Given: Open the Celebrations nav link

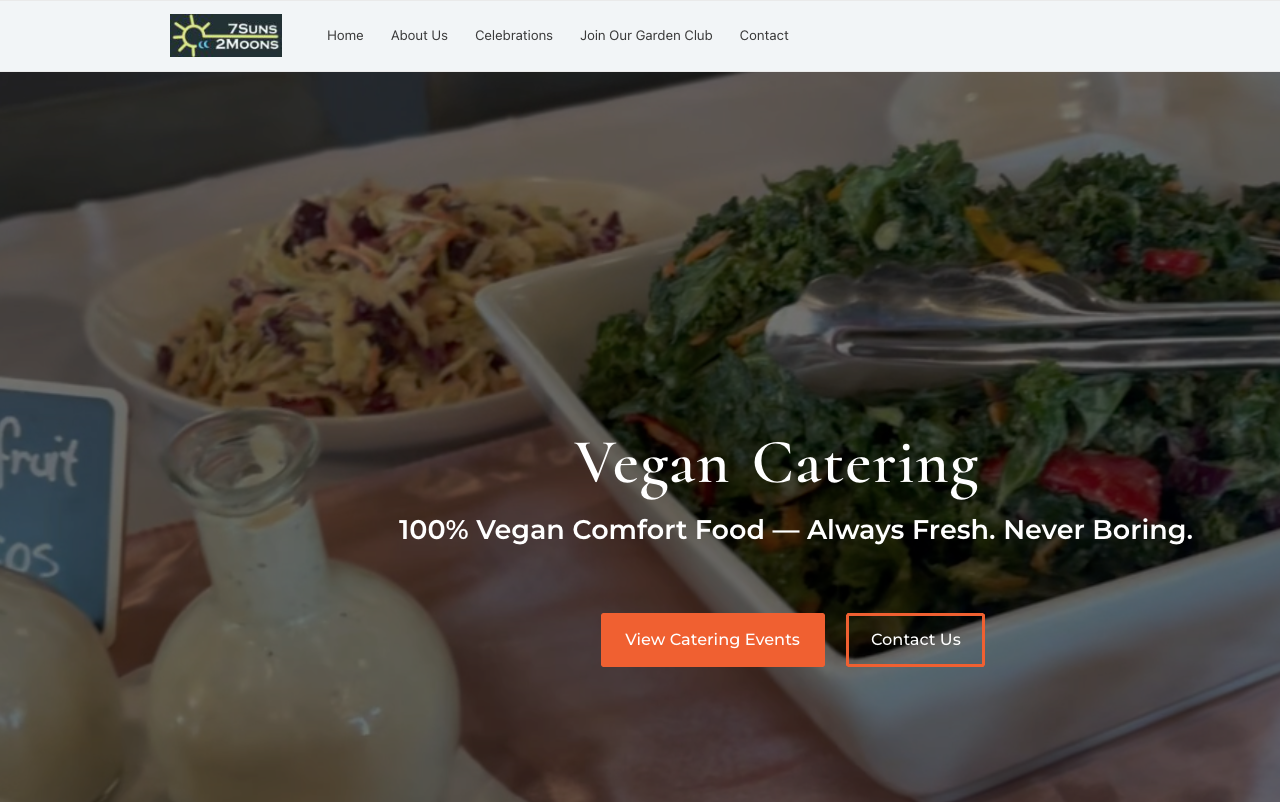Looking at the screenshot, I should click(x=514, y=35).
